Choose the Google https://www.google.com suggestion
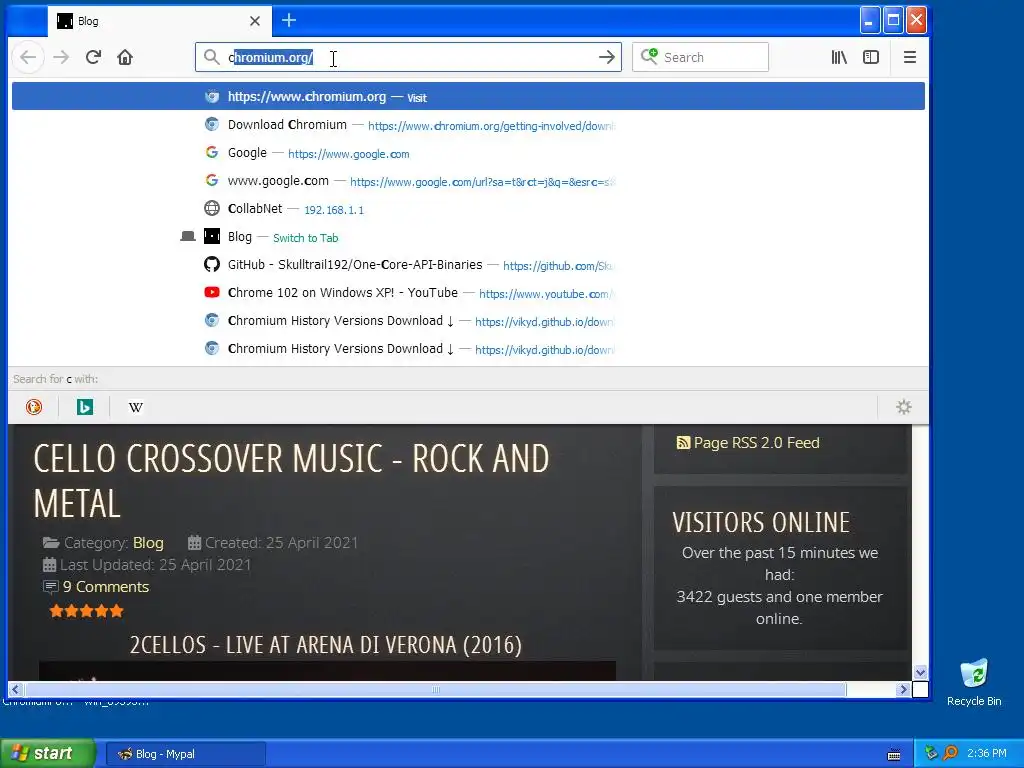1024x768 pixels. point(468,153)
